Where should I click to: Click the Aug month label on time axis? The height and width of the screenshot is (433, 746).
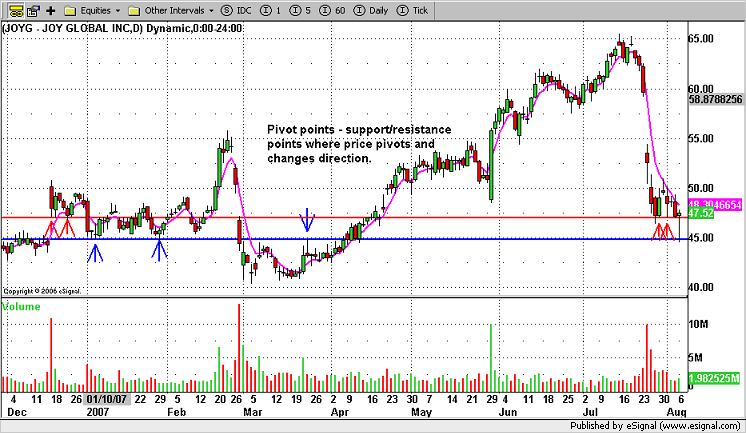pos(677,412)
